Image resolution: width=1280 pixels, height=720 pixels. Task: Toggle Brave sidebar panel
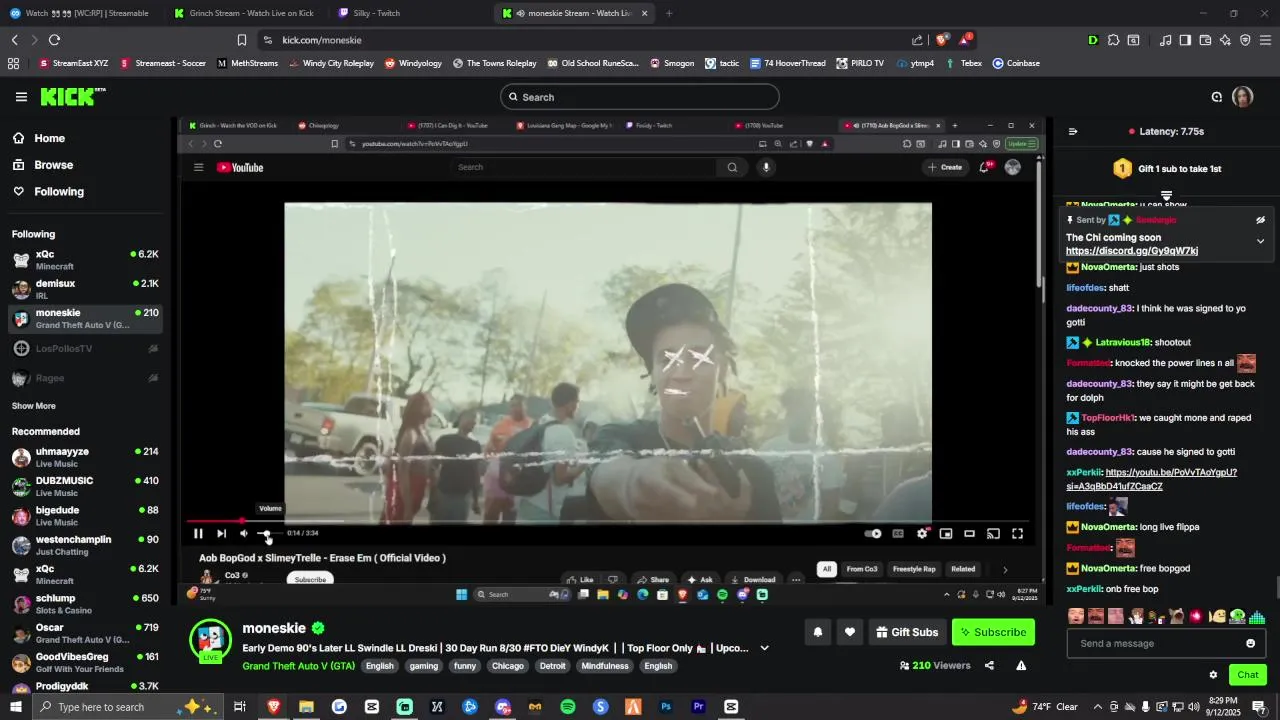click(1185, 40)
